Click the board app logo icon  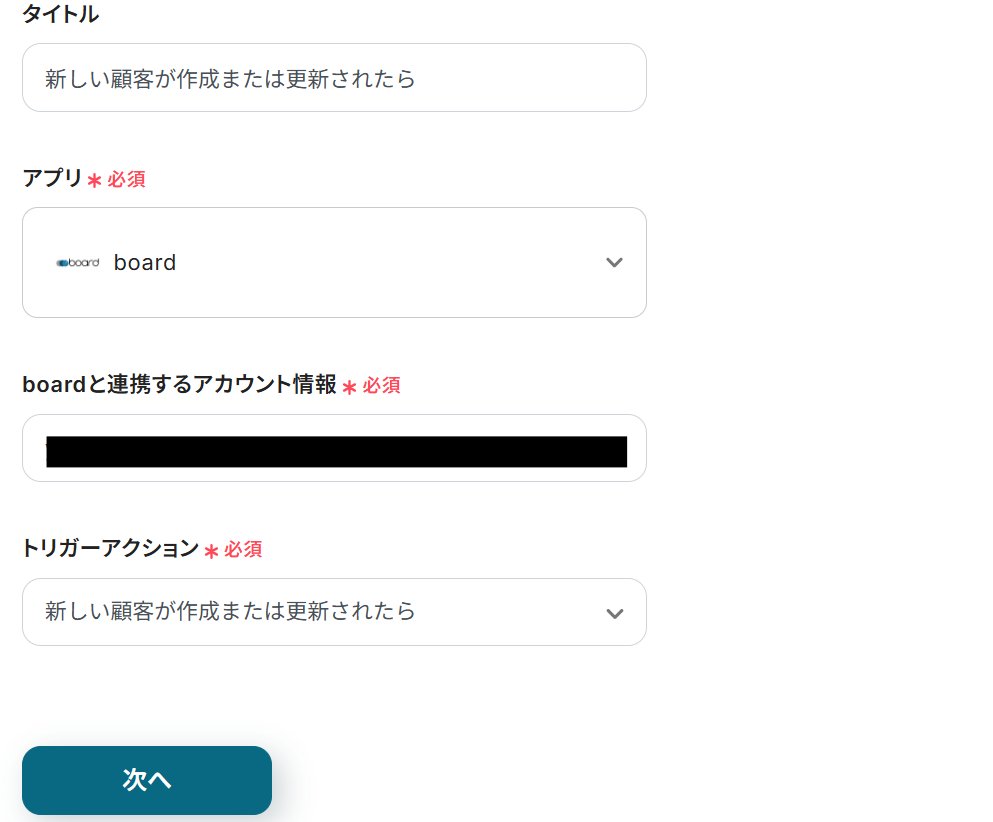point(78,262)
